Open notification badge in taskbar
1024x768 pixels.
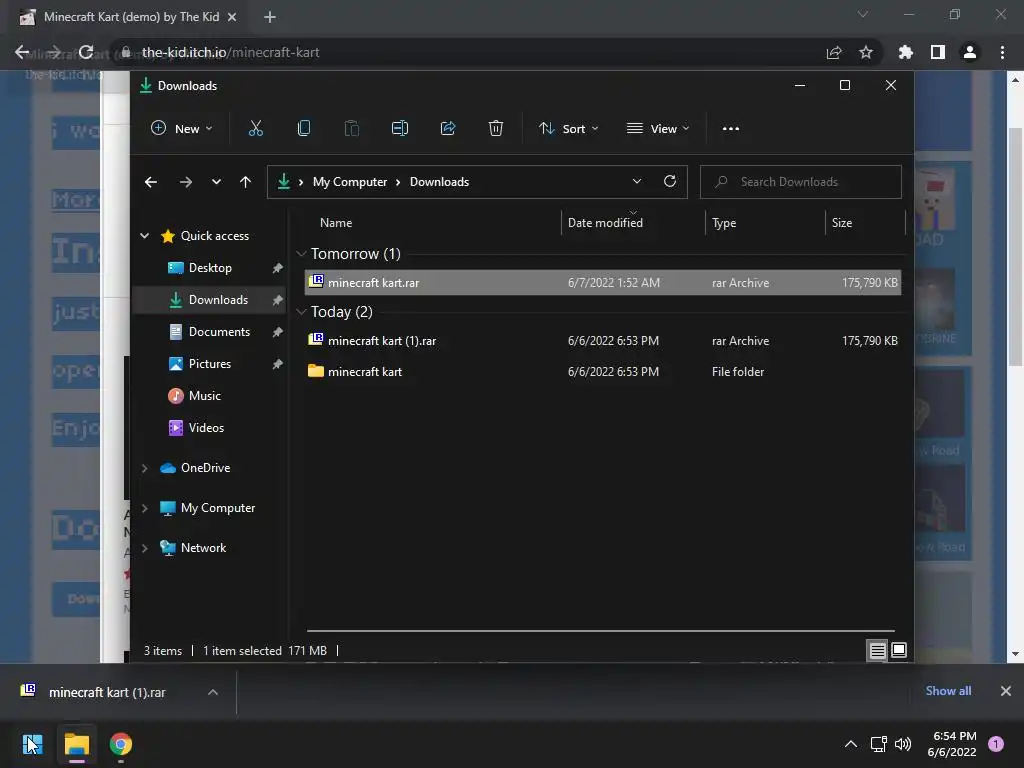(996, 744)
